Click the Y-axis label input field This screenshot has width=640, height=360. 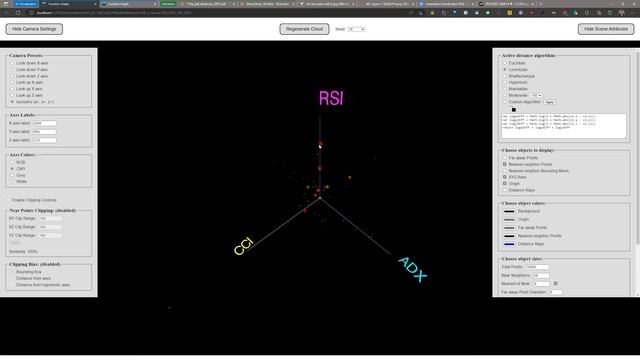click(44, 132)
